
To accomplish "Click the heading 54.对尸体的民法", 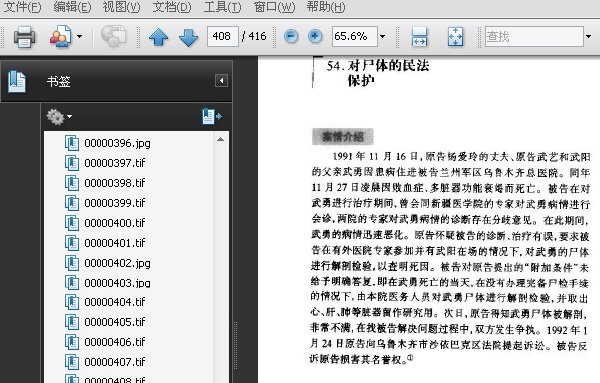I will click(378, 65).
